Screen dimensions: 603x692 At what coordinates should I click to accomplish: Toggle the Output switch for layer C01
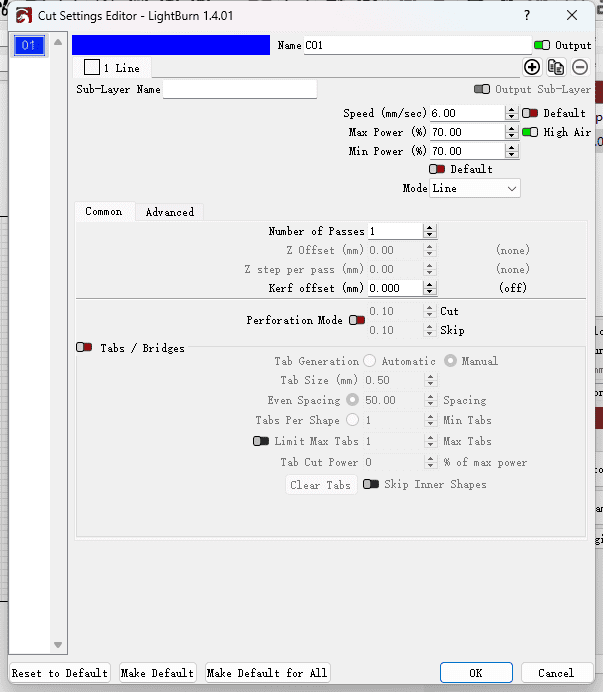click(x=542, y=45)
